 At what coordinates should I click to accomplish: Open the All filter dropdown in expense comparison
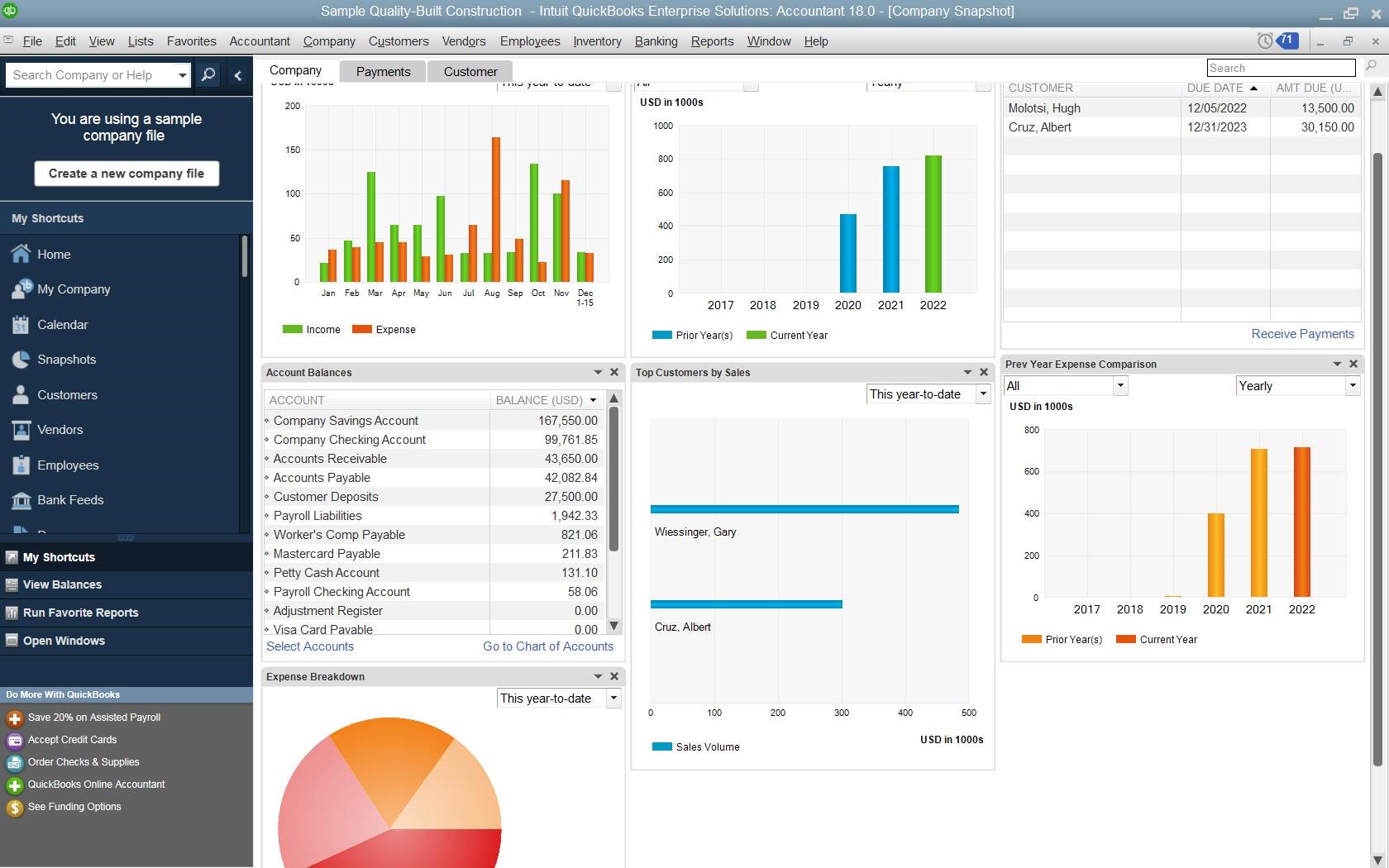1120,385
